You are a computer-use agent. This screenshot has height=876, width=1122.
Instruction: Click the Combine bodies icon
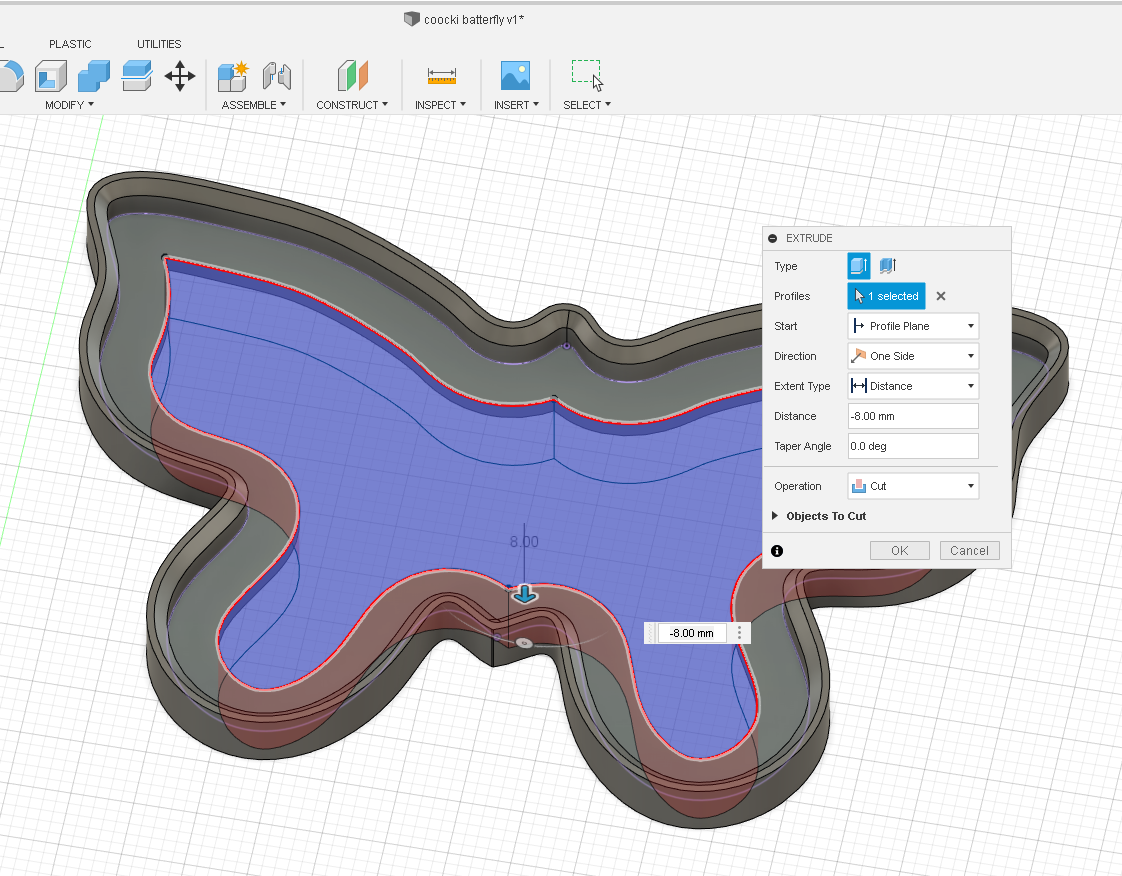pyautogui.click(x=94, y=76)
